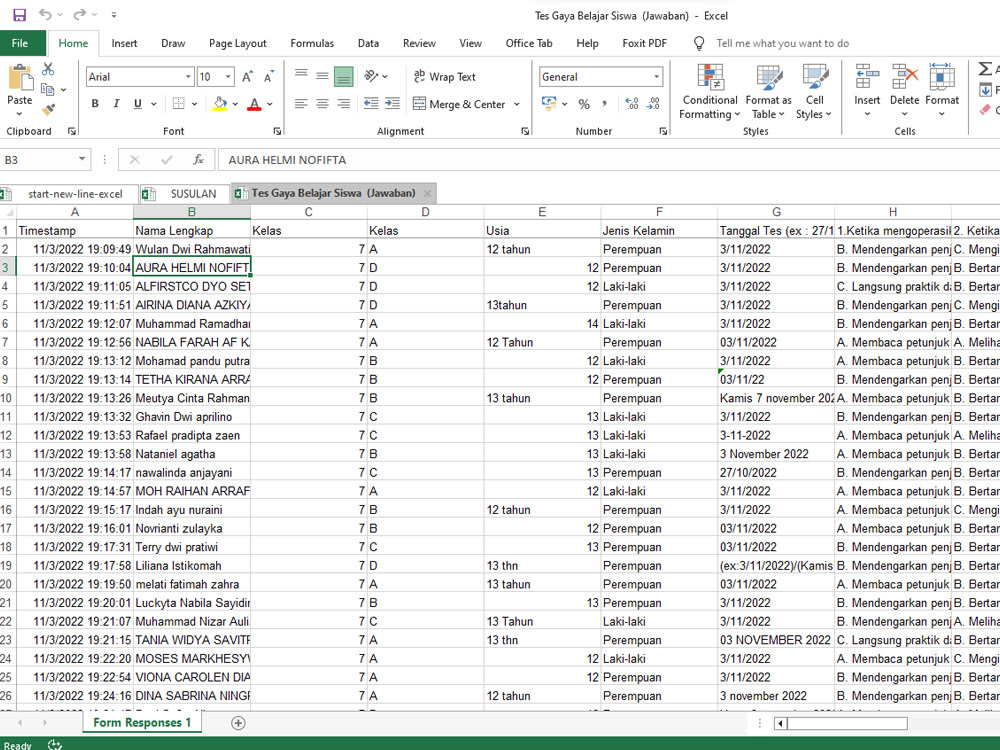Open the General number format dropdown
Viewport: 1000px width, 750px height.
pos(656,77)
